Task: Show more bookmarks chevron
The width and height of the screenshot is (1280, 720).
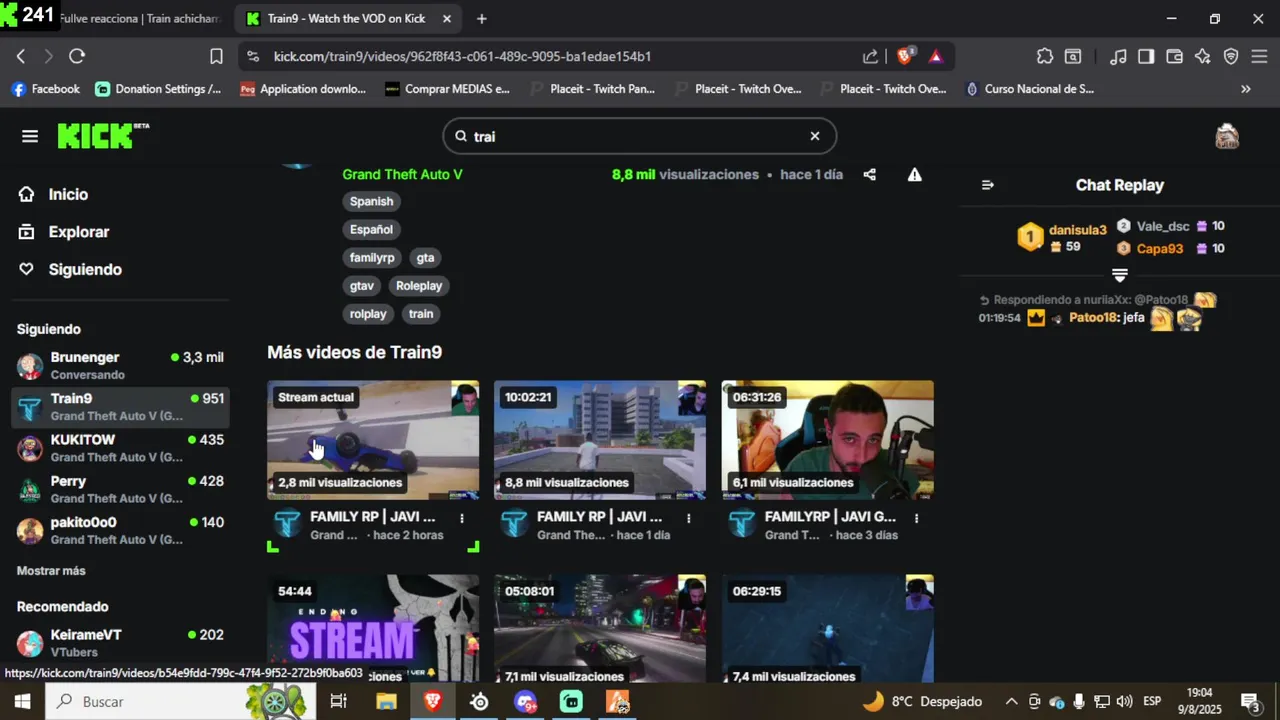Action: tap(1245, 89)
